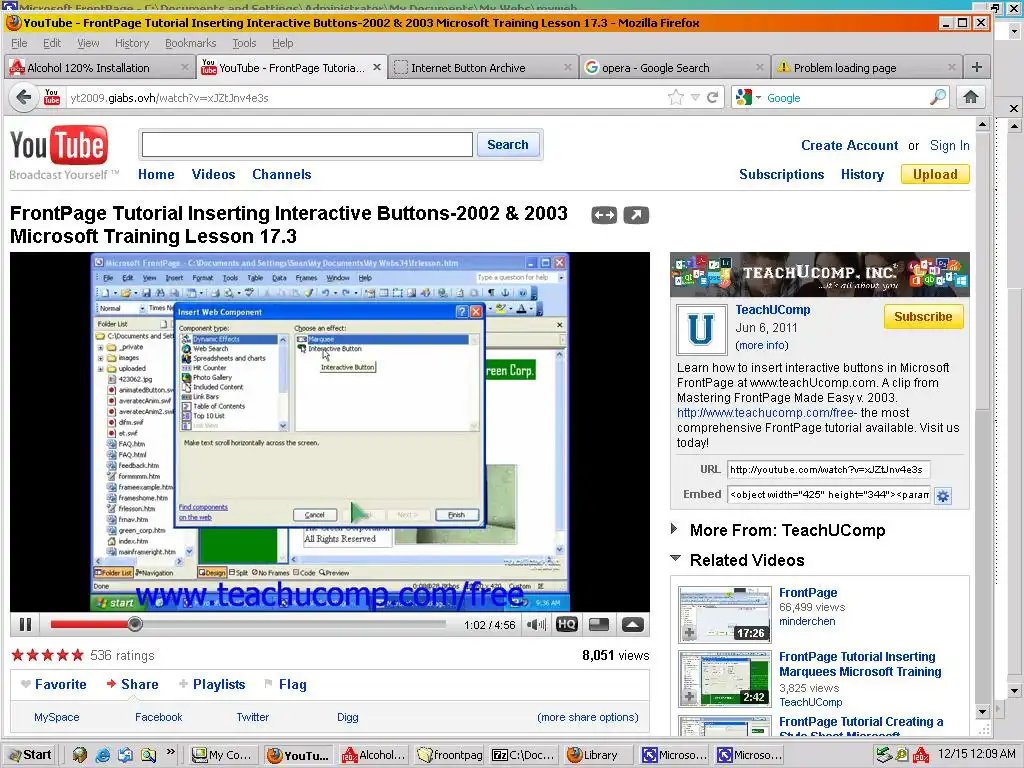The height and width of the screenshot is (768, 1024).
Task: Click the search magnifier in Google box
Action: [937, 97]
